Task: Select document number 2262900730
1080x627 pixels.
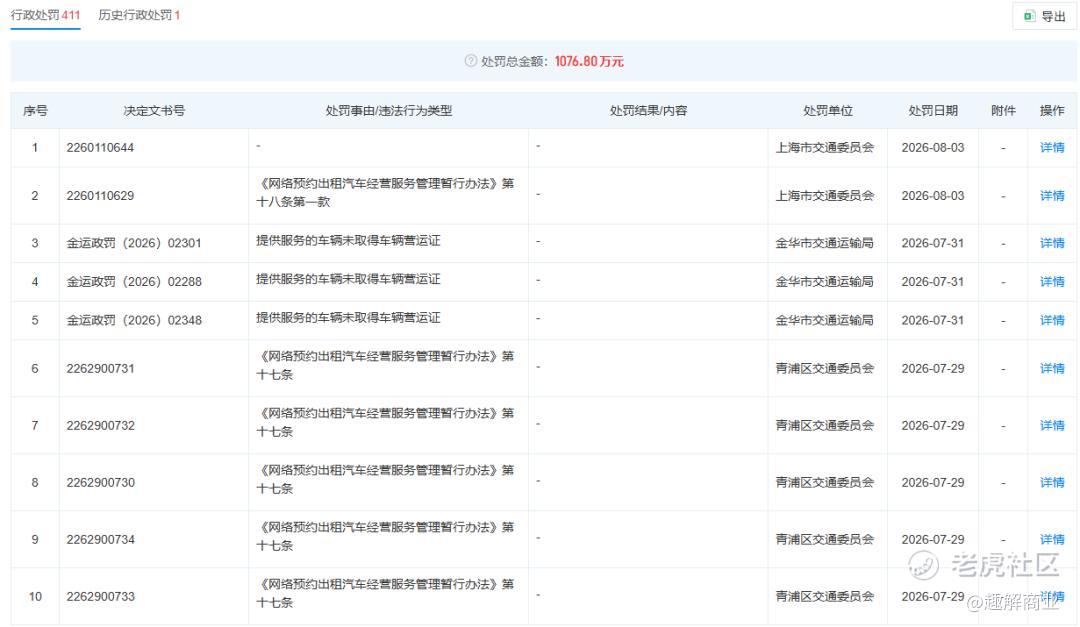Action: click(101, 483)
